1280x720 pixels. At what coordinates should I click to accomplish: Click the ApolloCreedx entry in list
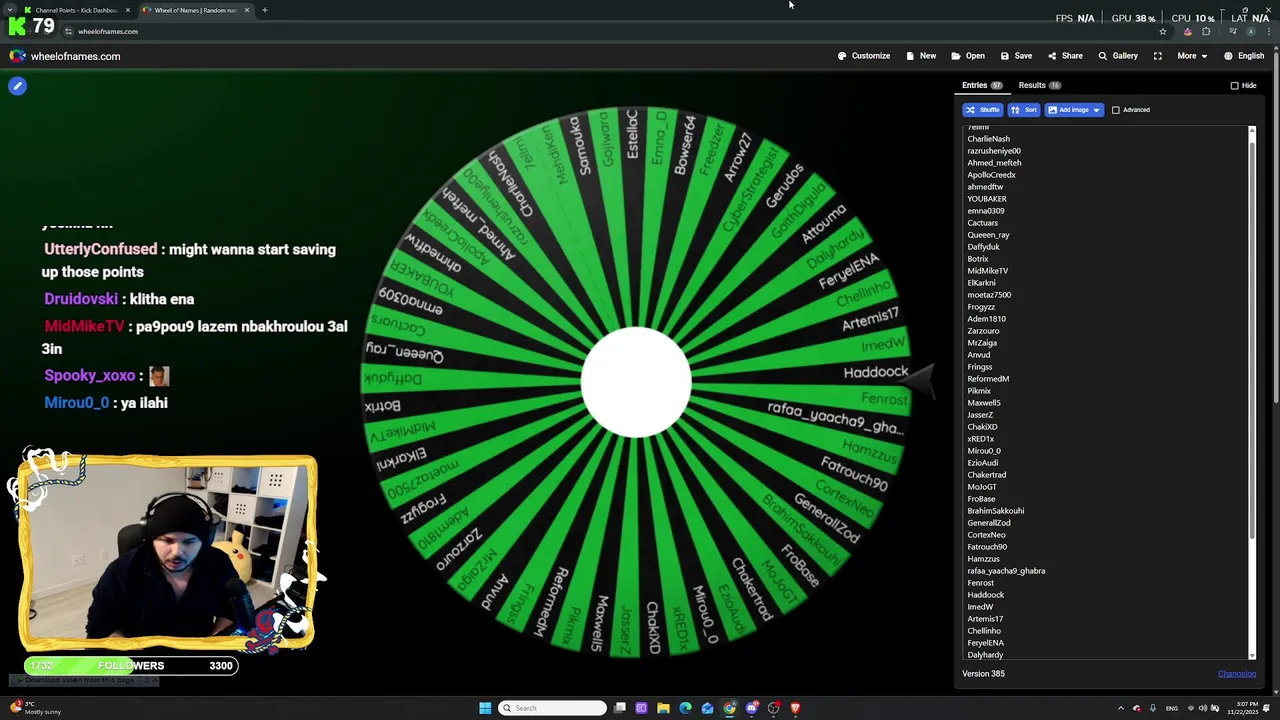tap(991, 175)
